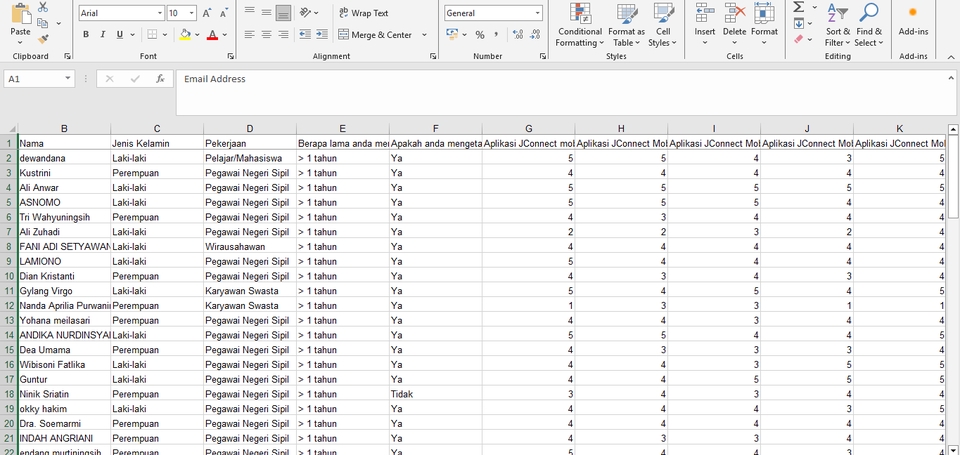Click the Insert Function fx icon
The height and width of the screenshot is (455, 960).
click(160, 79)
